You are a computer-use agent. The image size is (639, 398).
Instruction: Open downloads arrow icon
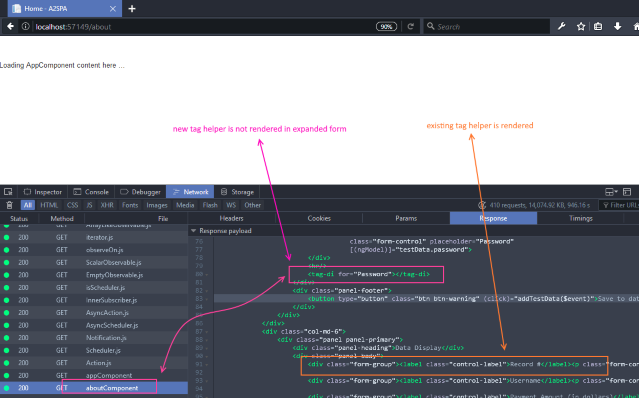coord(617,26)
